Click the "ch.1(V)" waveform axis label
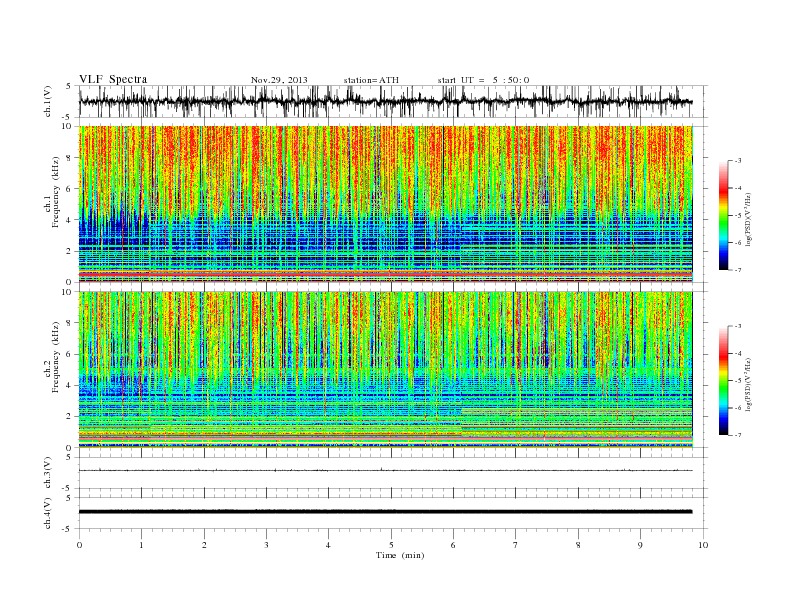Image resolution: width=792 pixels, height=612 pixels. click(48, 101)
